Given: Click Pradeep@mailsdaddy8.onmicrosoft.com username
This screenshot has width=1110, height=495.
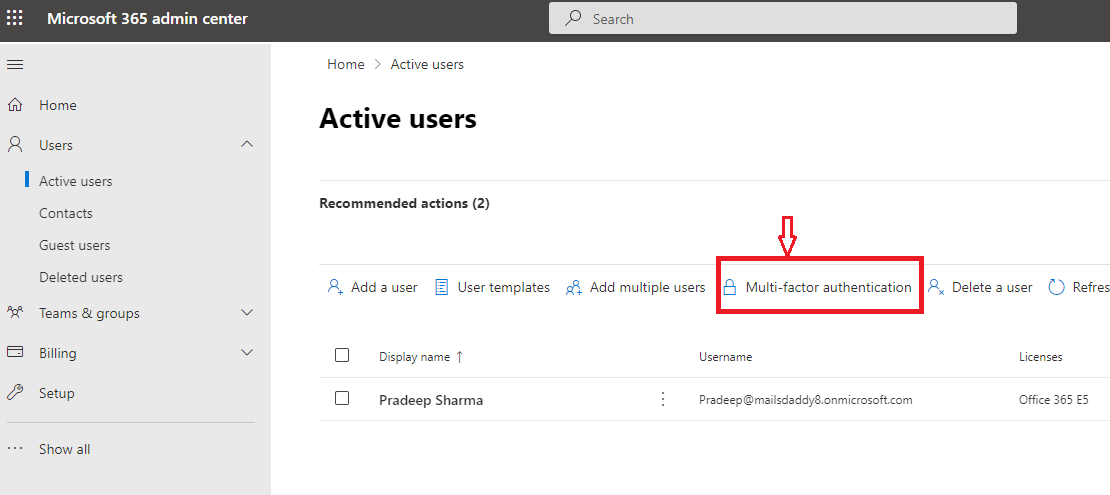Looking at the screenshot, I should [x=806, y=400].
